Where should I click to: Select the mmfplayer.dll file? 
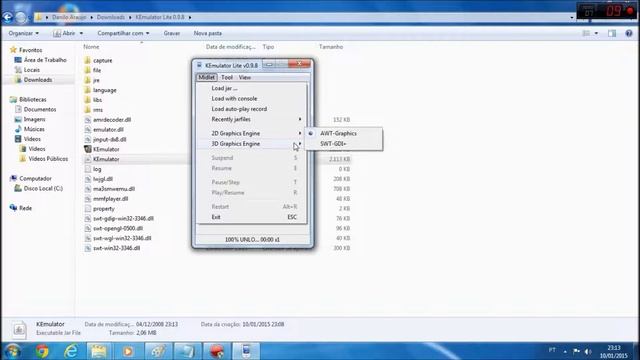pos(110,199)
